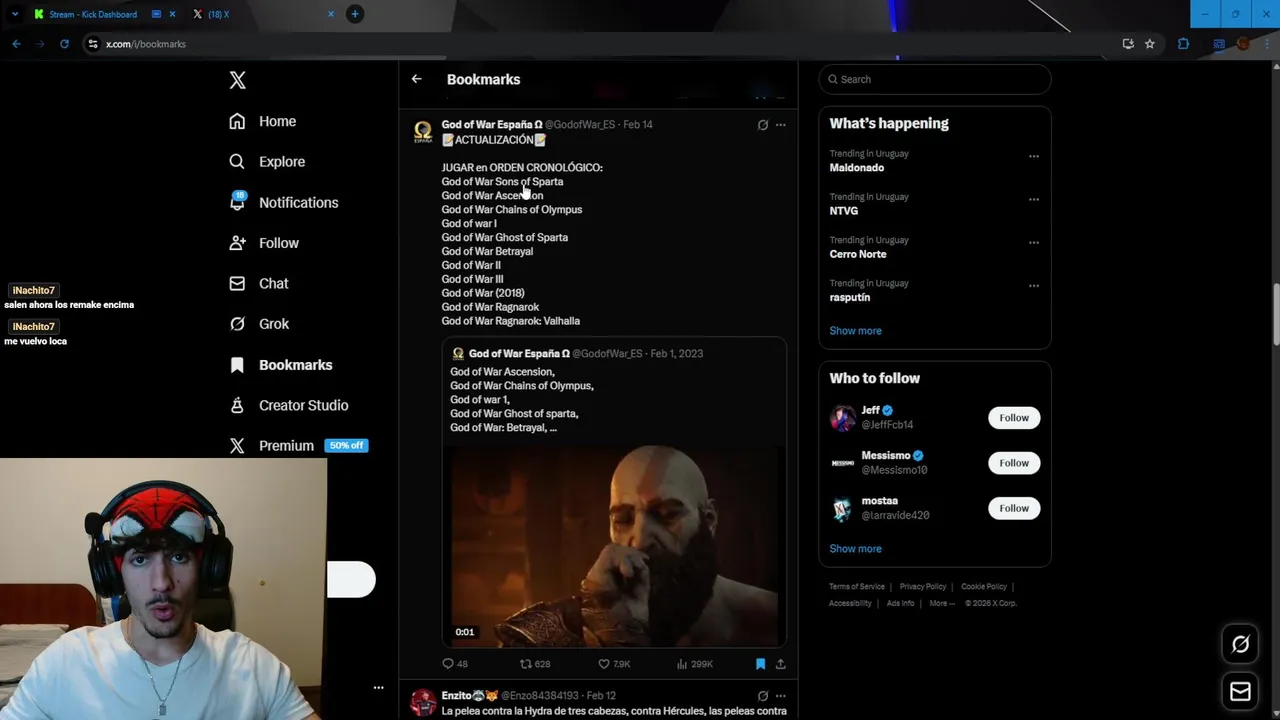This screenshot has height=720, width=1280.
Task: Close the (18) X tab
Action: [x=331, y=14]
